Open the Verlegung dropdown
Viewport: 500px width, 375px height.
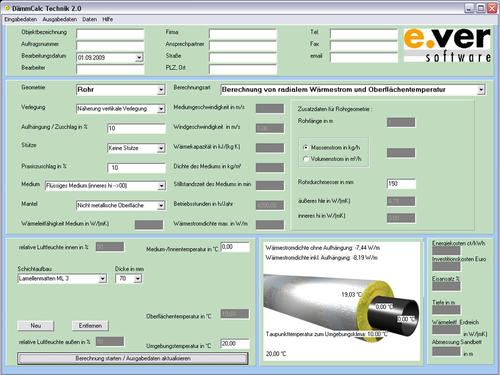click(x=161, y=109)
